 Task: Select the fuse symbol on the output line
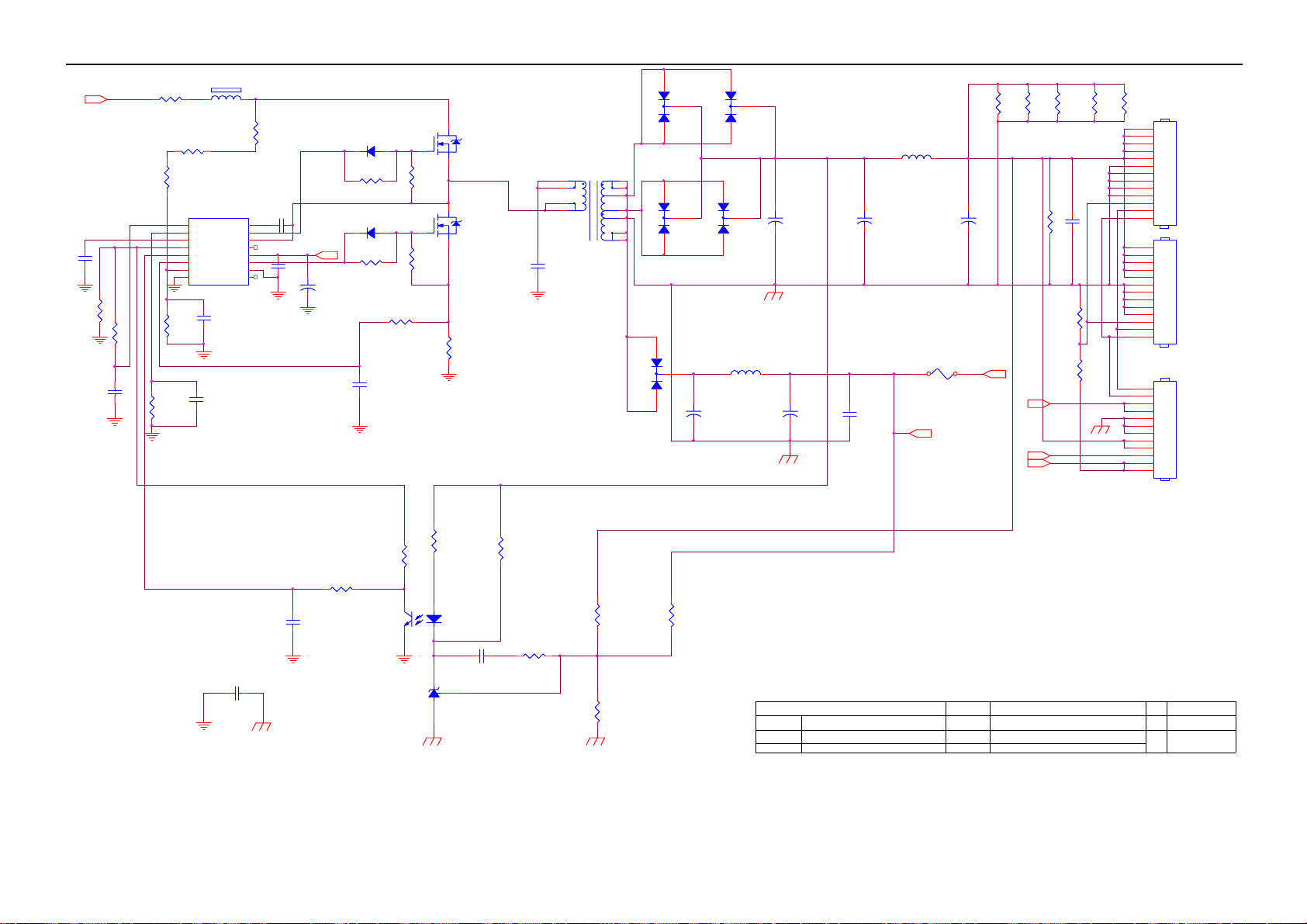pos(942,374)
